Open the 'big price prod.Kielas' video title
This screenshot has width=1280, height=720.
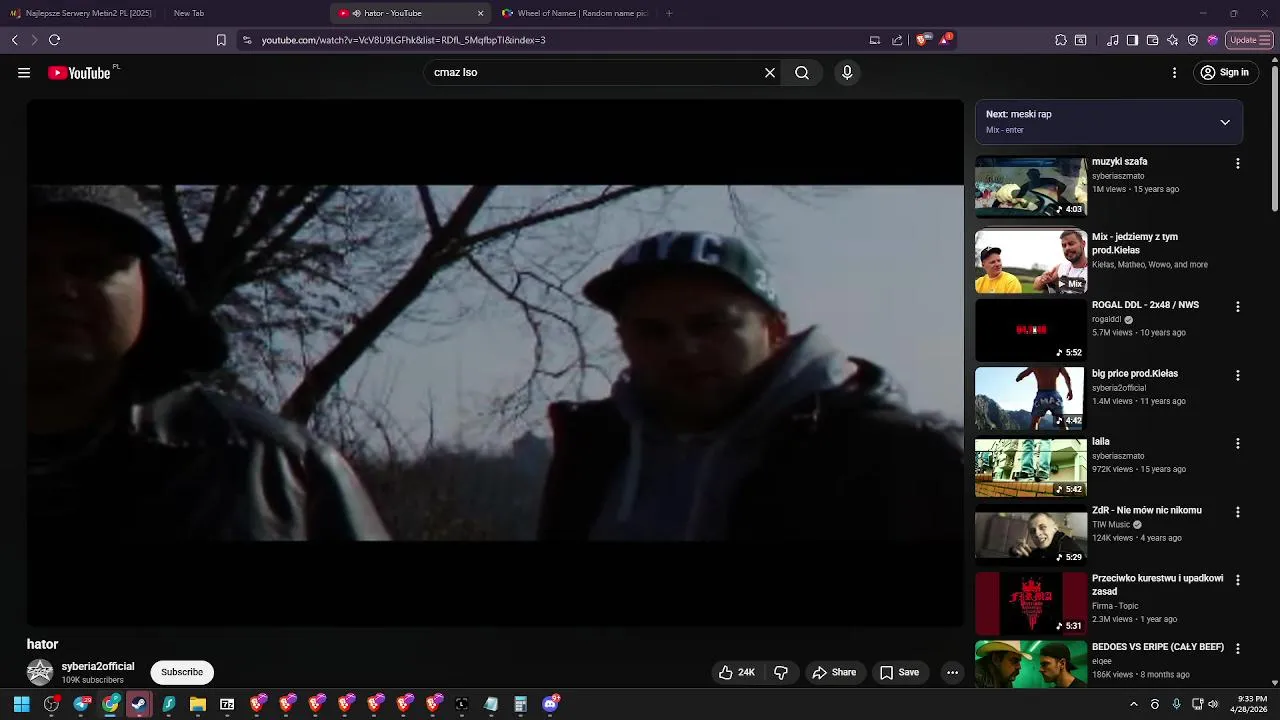[x=1135, y=373]
